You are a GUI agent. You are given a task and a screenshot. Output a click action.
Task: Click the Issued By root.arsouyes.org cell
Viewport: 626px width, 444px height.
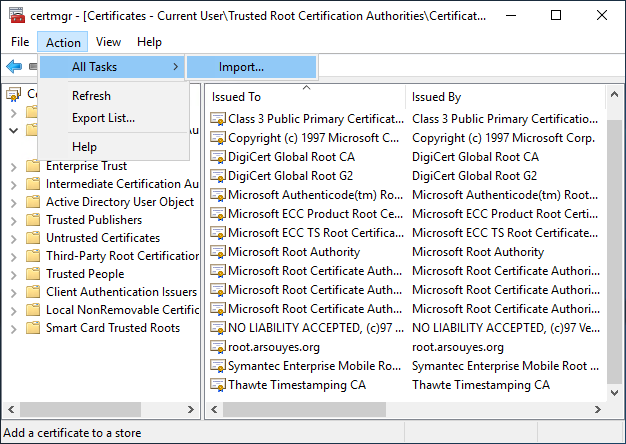click(x=458, y=347)
